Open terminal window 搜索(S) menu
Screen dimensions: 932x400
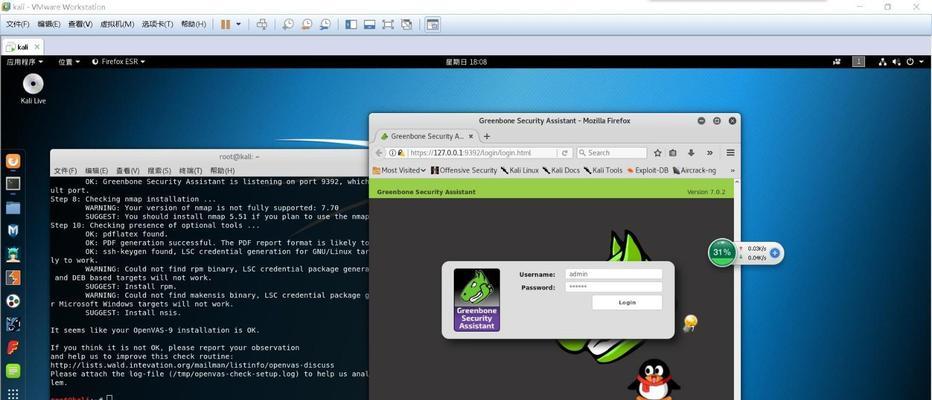(x=159, y=171)
